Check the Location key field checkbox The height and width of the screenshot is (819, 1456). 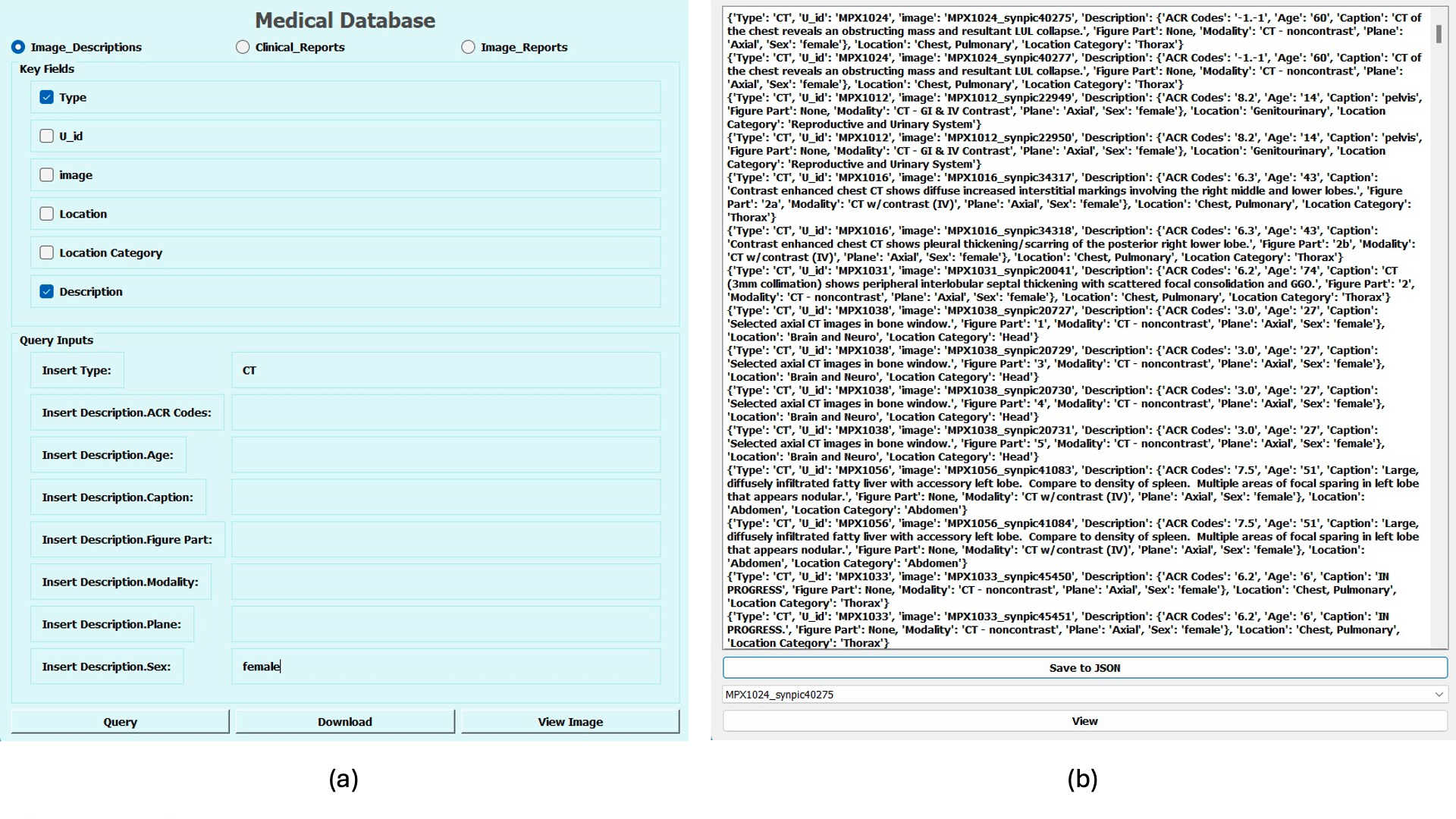(x=46, y=214)
